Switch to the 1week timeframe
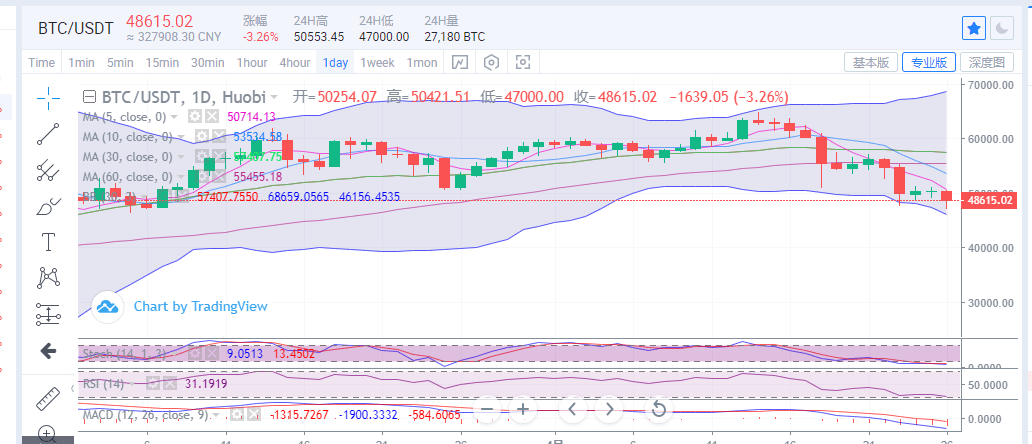The width and height of the screenshot is (1032, 444). coord(377,62)
